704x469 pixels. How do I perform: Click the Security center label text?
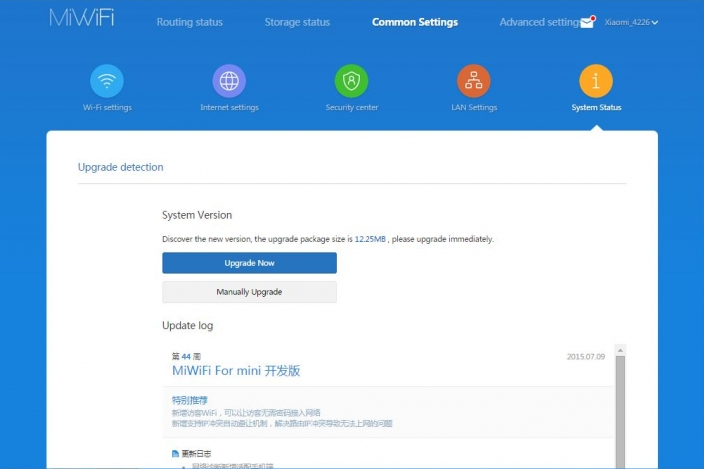(x=352, y=107)
